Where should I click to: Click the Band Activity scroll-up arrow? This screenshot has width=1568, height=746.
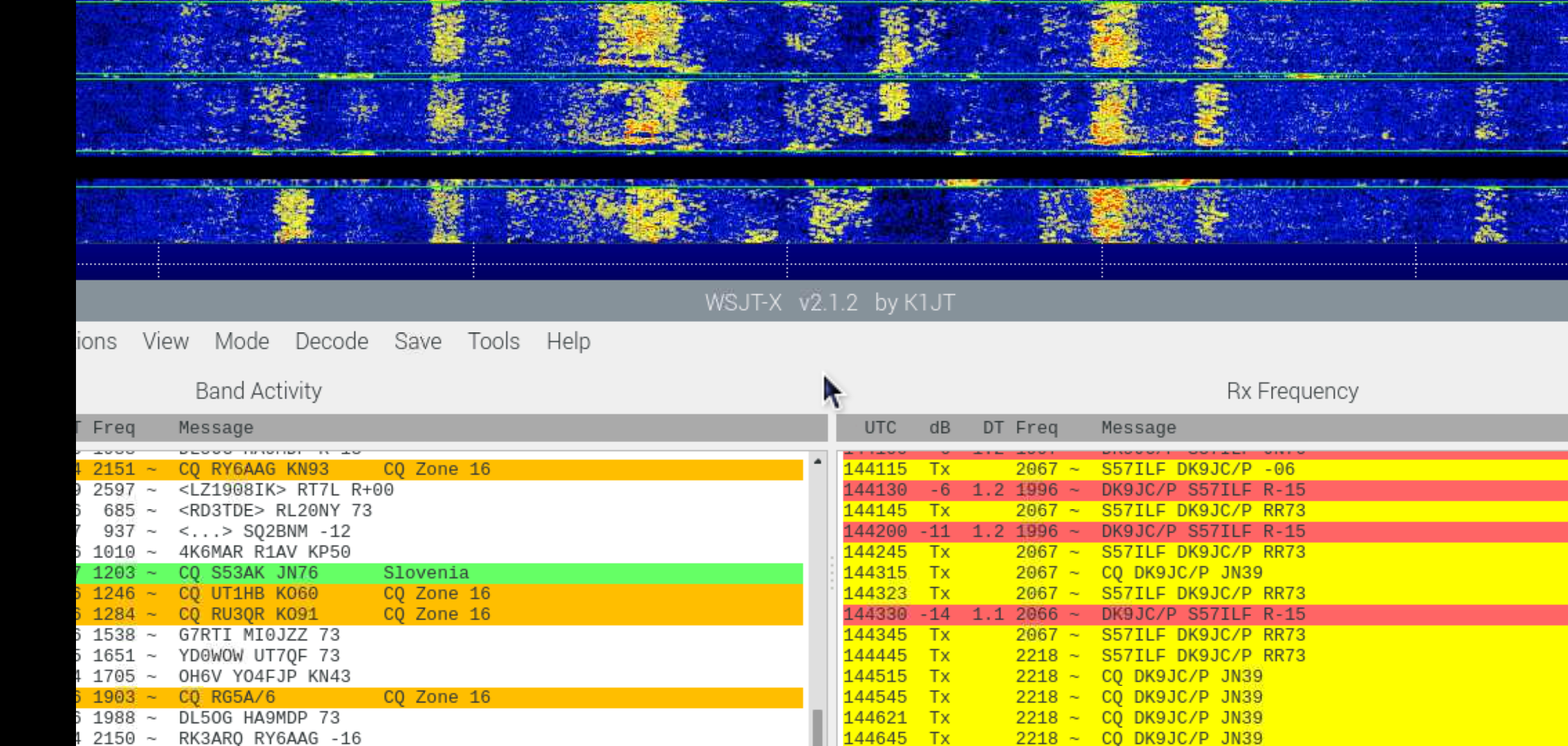[x=818, y=461]
